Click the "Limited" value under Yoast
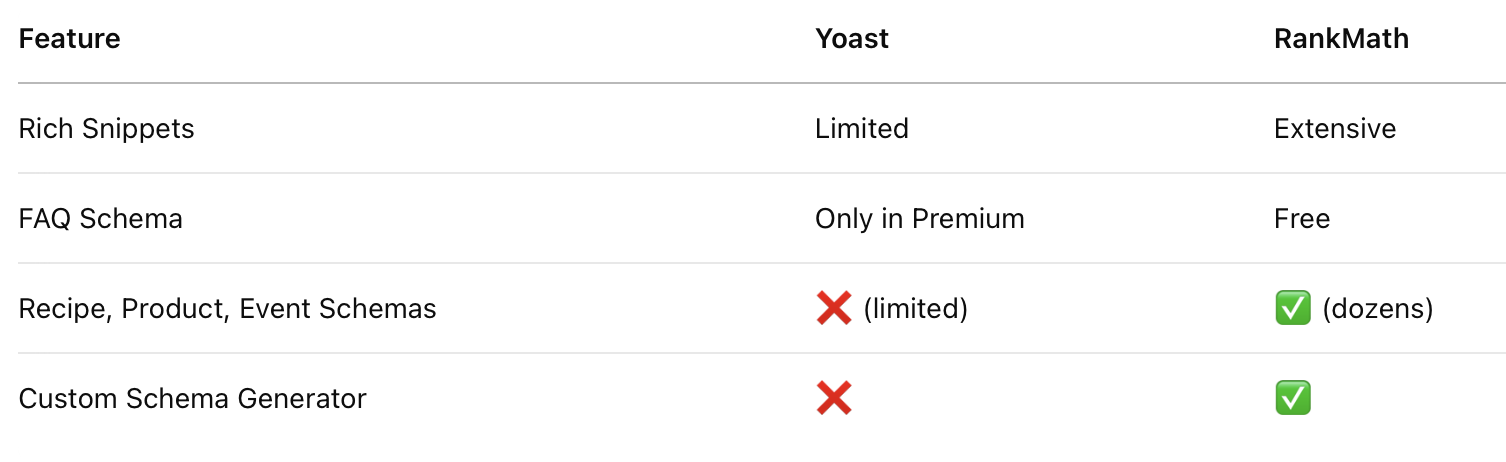Screen dimensions: 1506x462 pos(862,129)
